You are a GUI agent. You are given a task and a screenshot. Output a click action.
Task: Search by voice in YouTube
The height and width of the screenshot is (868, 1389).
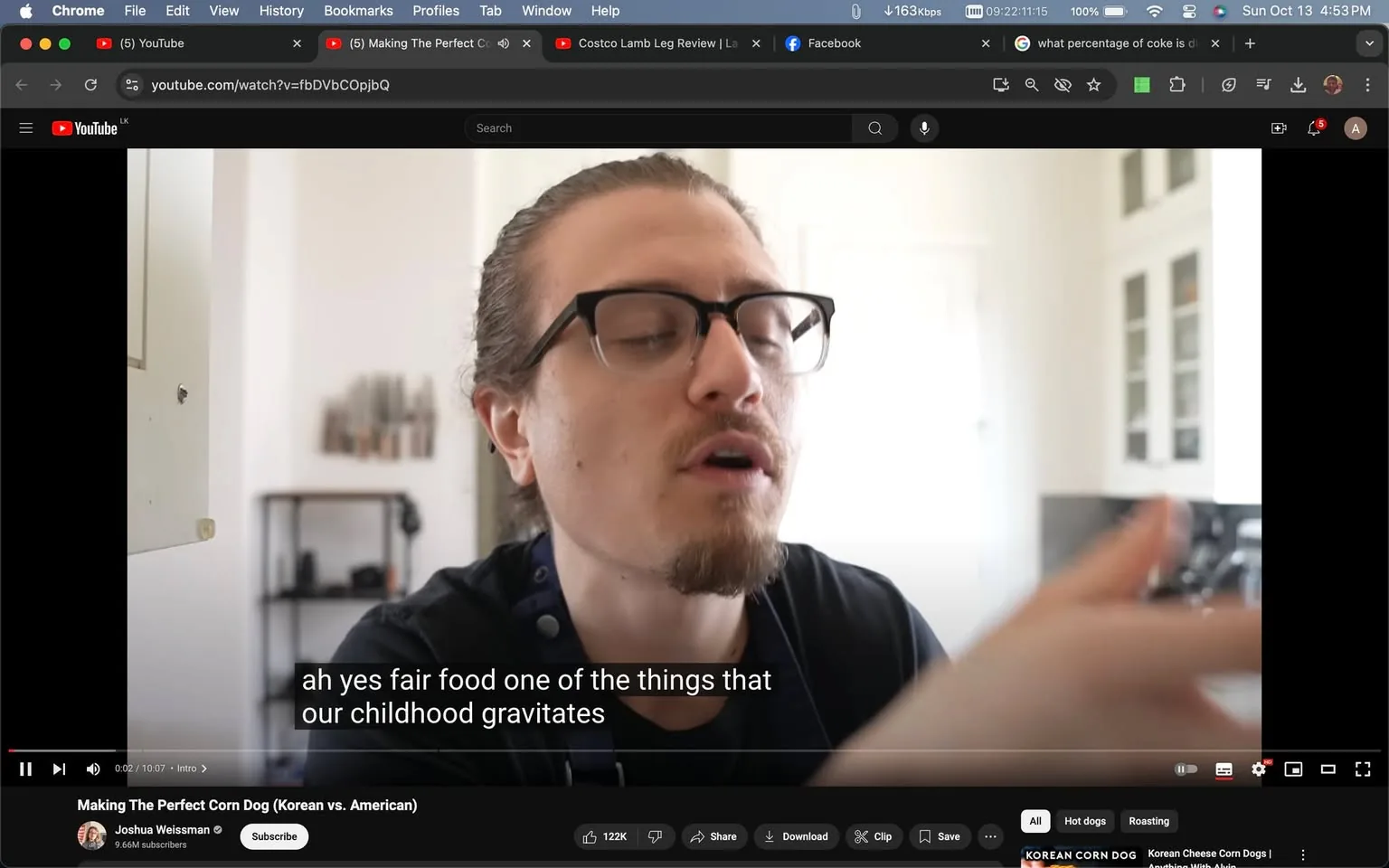923,127
